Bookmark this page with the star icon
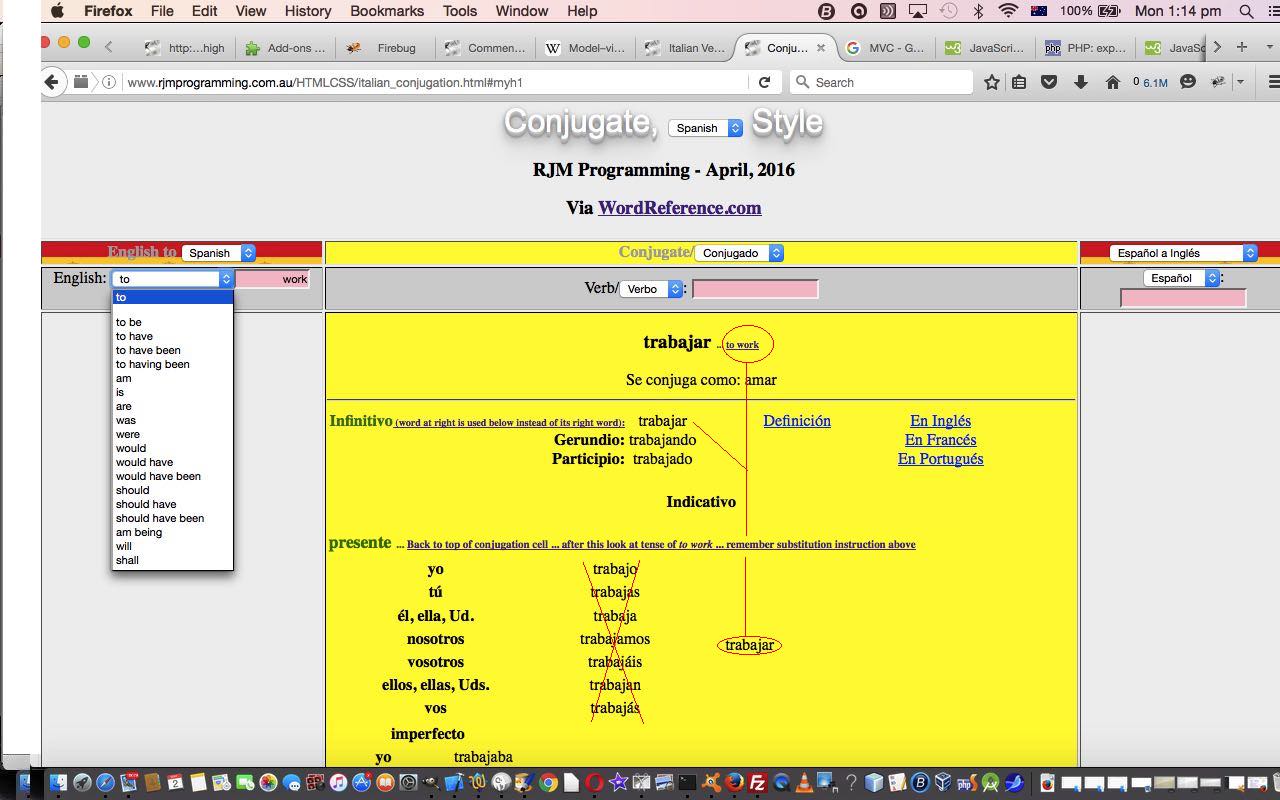The height and width of the screenshot is (800, 1280). [x=991, y=82]
